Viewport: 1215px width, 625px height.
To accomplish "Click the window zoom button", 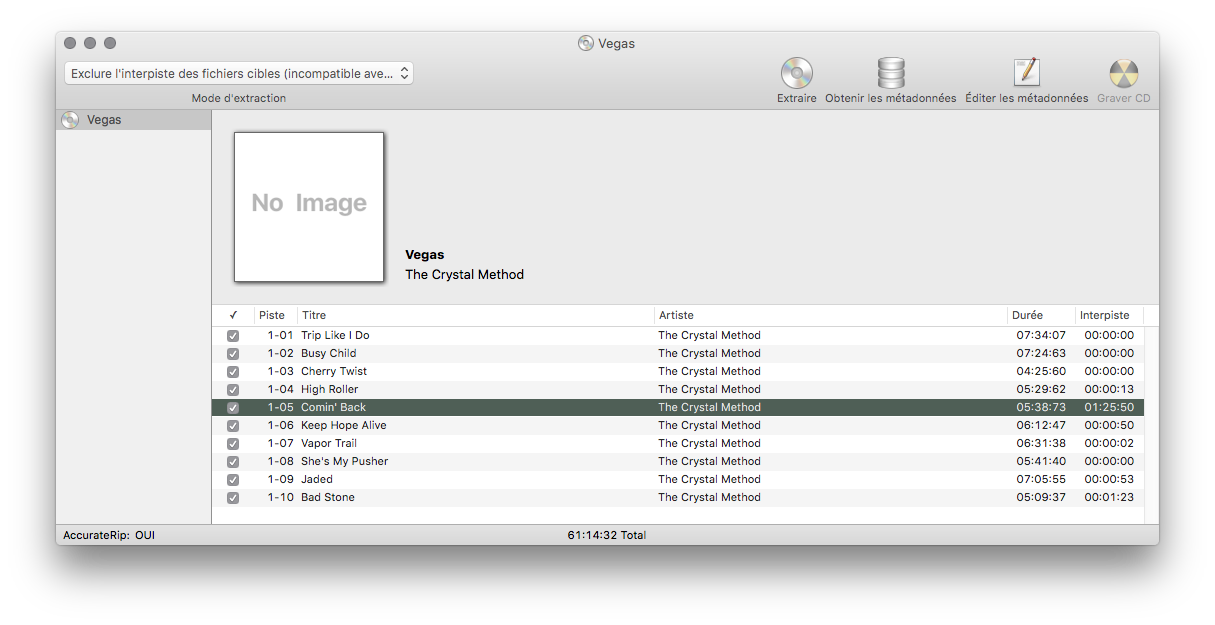I will click(110, 43).
